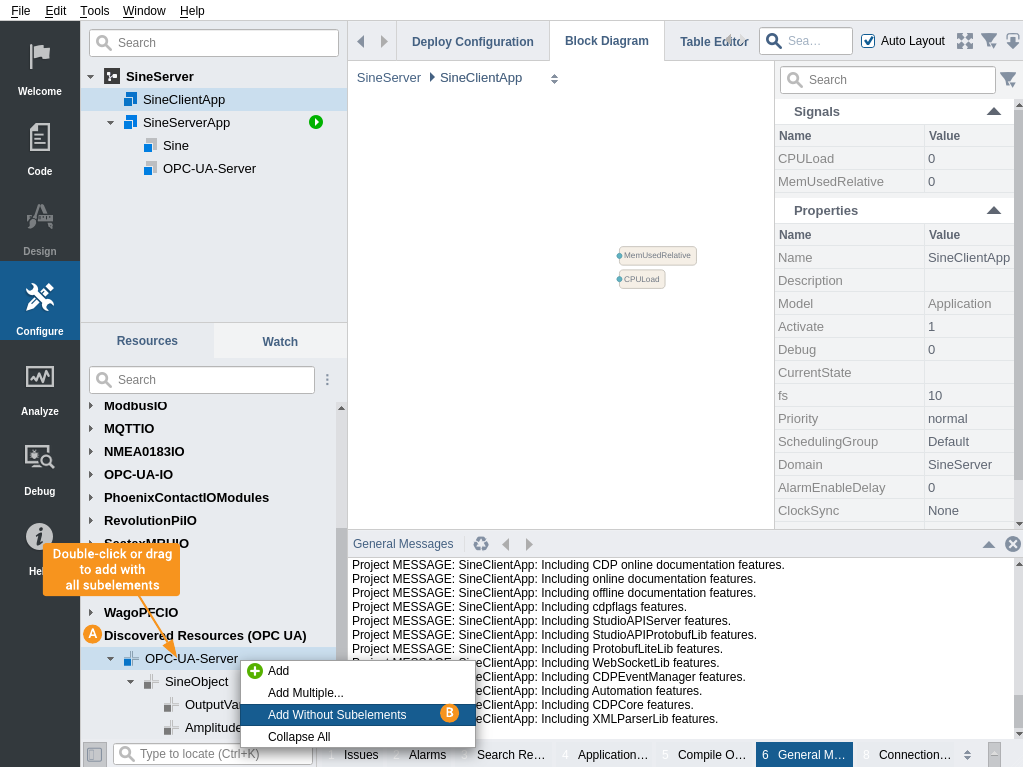The image size is (1023, 767).
Task: Open the Watch tab
Action: 280,341
